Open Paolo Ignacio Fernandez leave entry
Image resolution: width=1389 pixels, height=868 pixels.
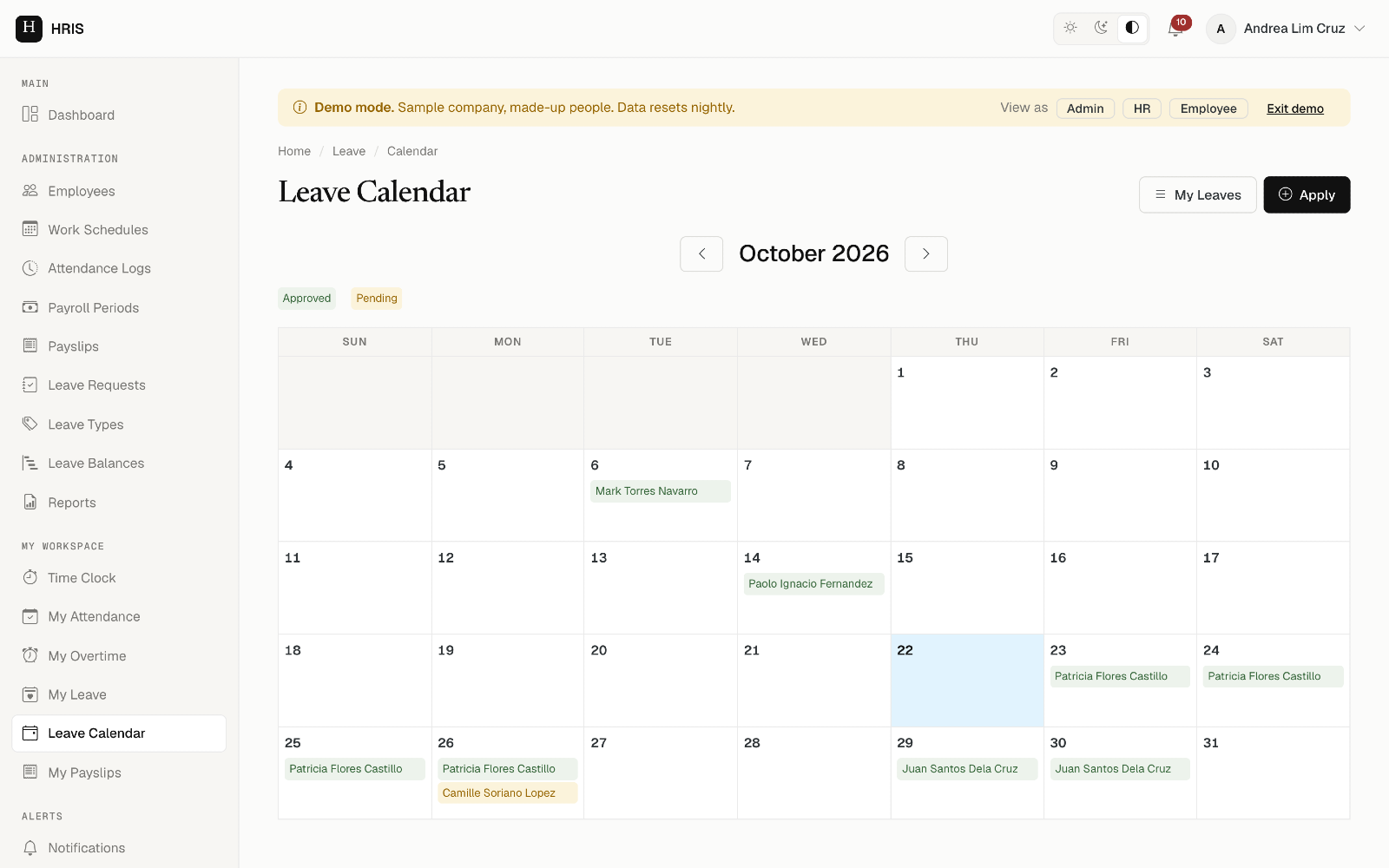(x=813, y=584)
